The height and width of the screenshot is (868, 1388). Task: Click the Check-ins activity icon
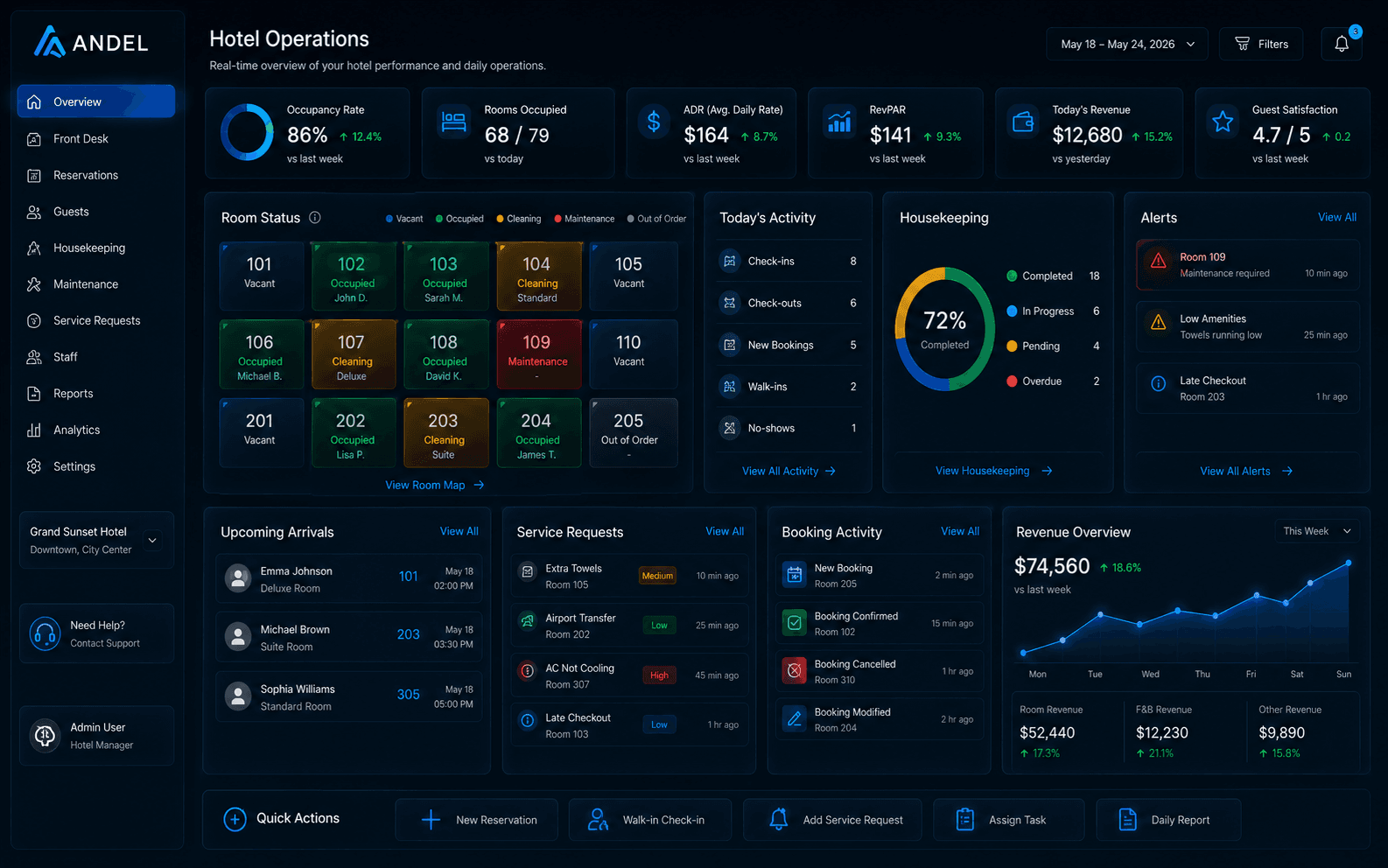pyautogui.click(x=729, y=262)
